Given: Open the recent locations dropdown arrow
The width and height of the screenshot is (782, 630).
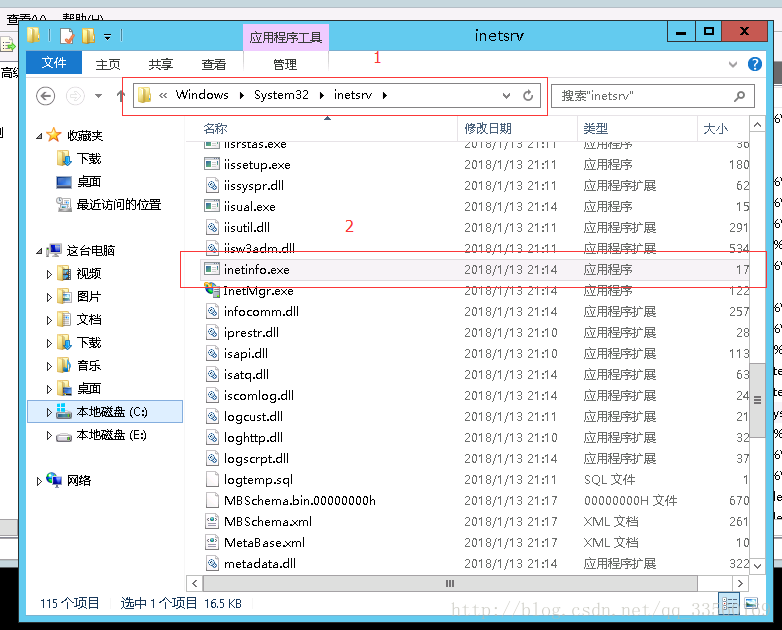Looking at the screenshot, I should 99,96.
